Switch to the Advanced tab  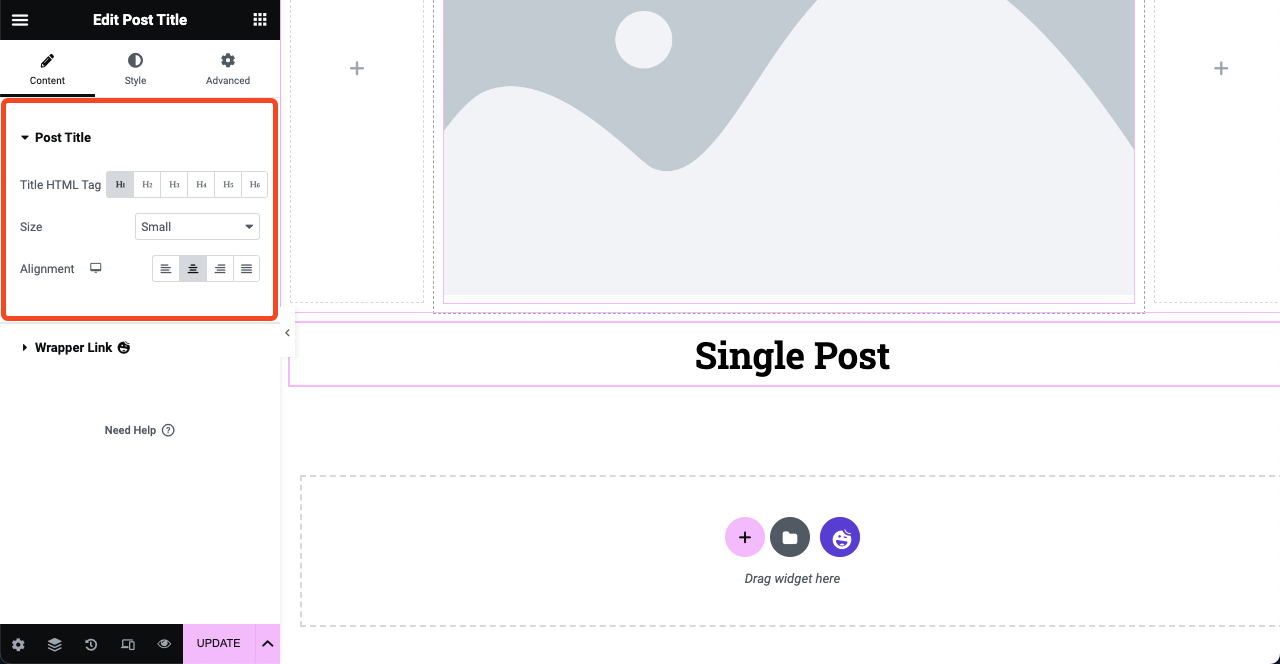228,69
